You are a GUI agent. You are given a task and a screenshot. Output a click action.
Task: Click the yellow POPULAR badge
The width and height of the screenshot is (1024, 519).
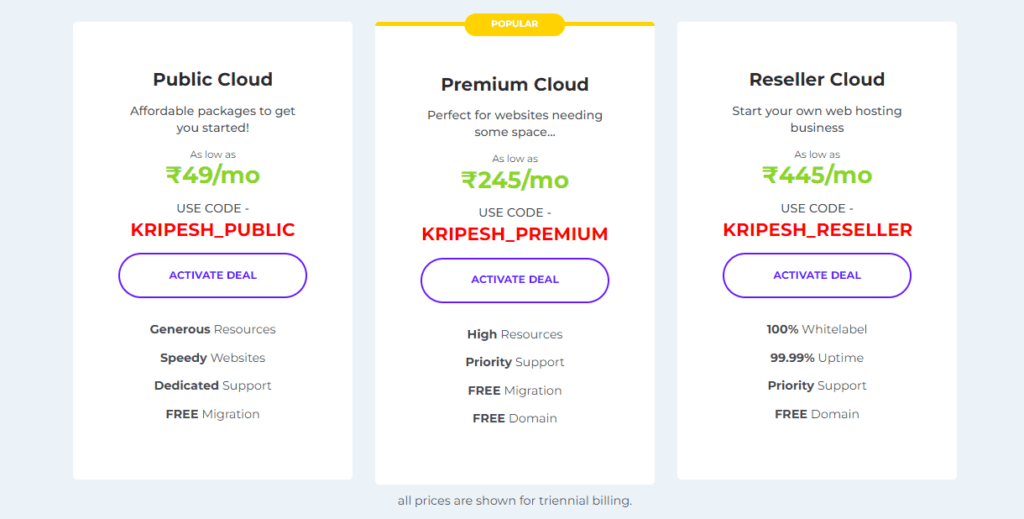(515, 24)
